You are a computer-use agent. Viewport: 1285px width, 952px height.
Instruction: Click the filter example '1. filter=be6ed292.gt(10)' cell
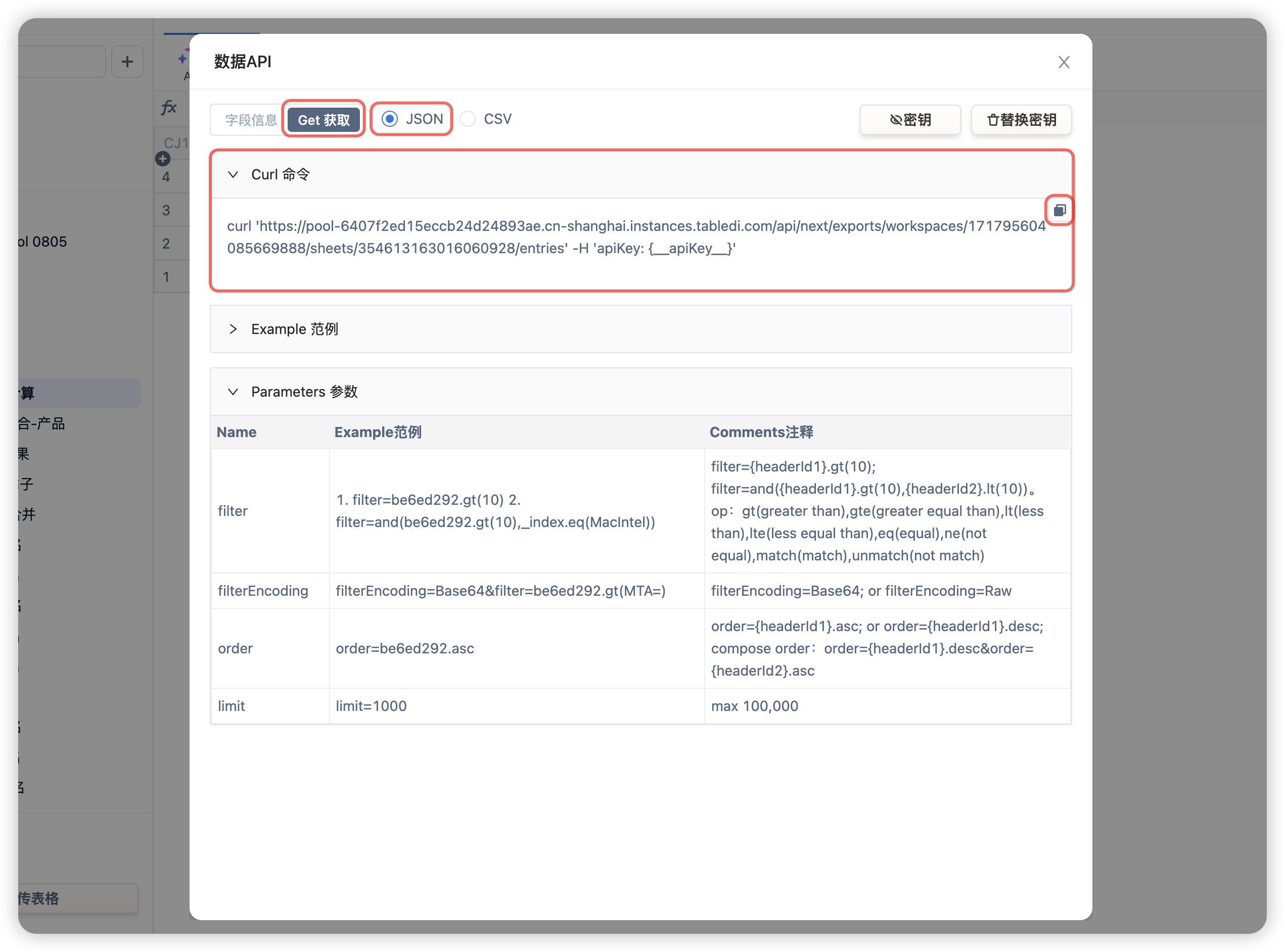pyautogui.click(x=517, y=511)
